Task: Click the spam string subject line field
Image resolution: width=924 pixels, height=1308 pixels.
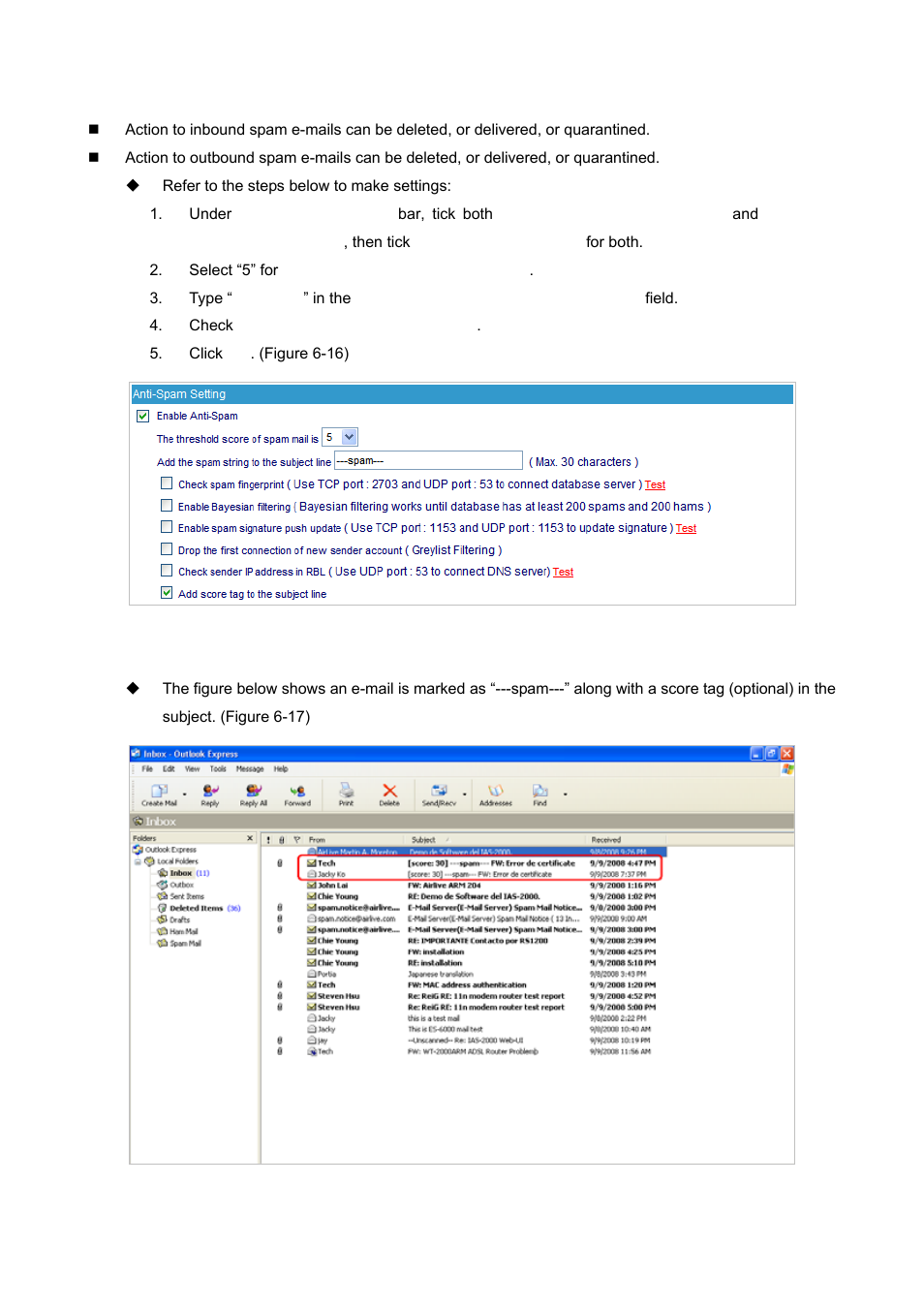Action: click(428, 460)
